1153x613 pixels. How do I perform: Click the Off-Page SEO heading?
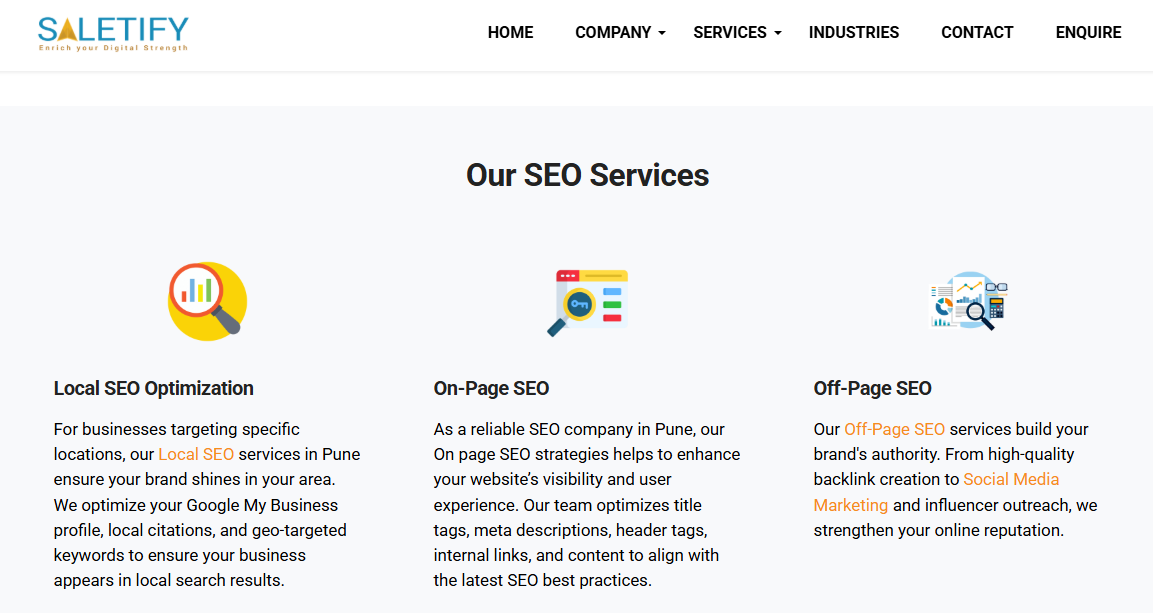872,388
